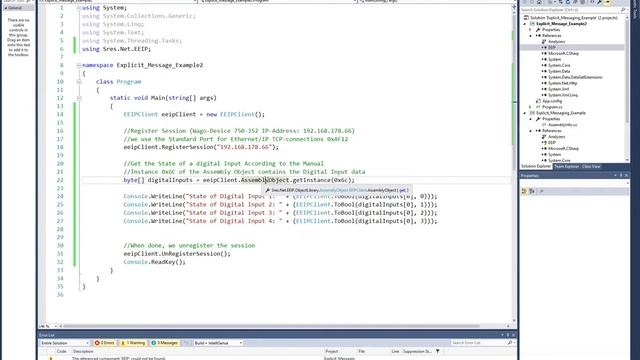
Task: Collapse the static void Main code block
Action: click(x=79, y=98)
